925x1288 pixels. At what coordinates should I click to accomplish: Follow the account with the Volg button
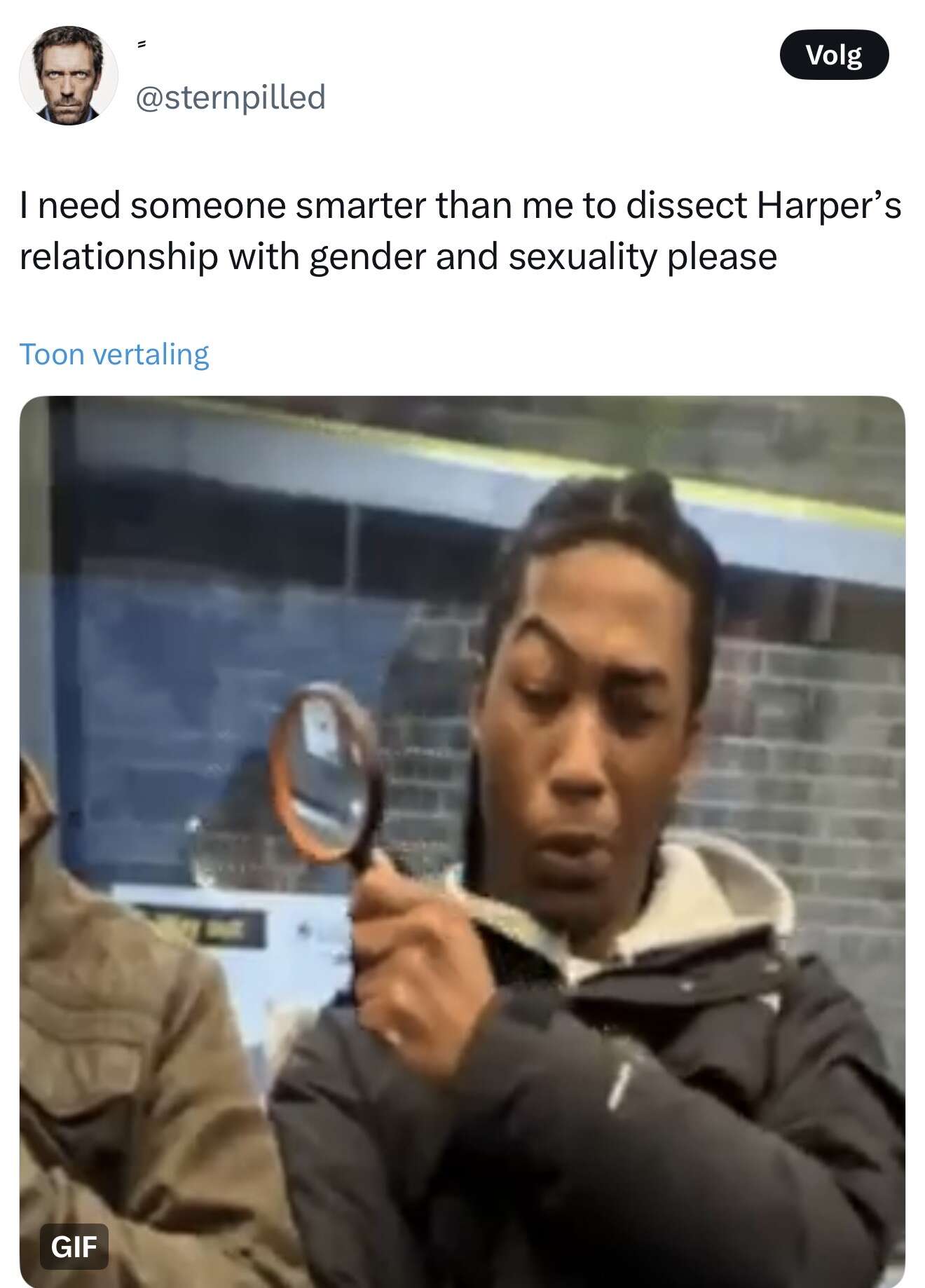coord(834,54)
